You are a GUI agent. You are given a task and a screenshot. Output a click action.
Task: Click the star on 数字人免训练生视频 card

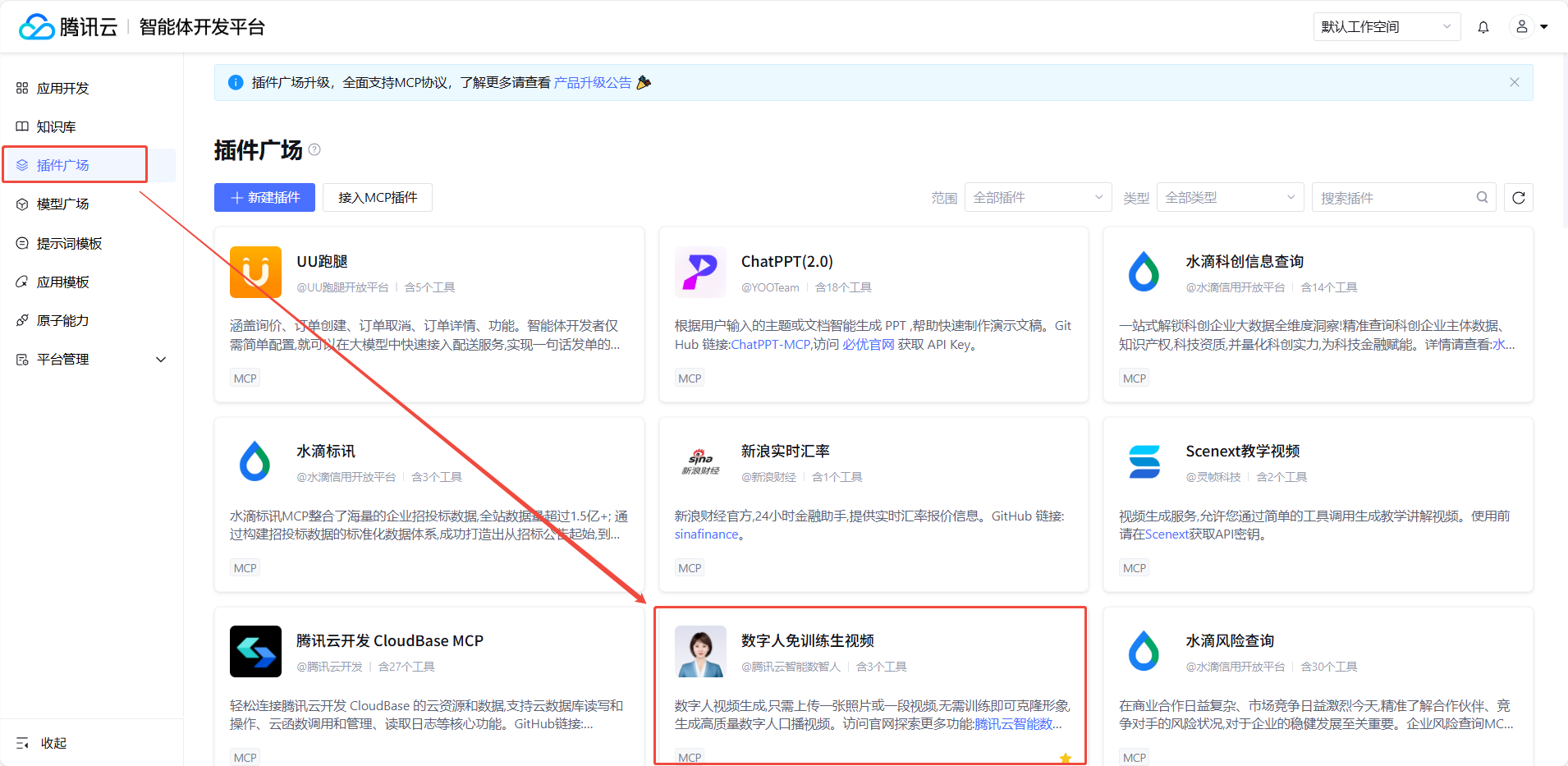pos(1066,758)
